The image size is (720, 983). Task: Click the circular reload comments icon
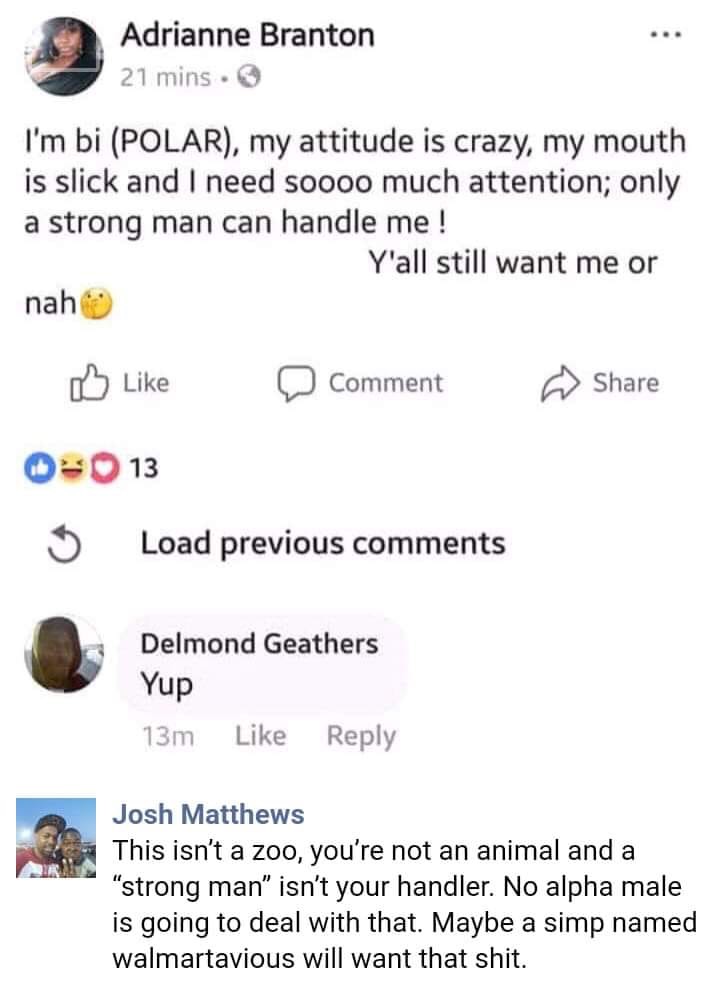pos(65,544)
